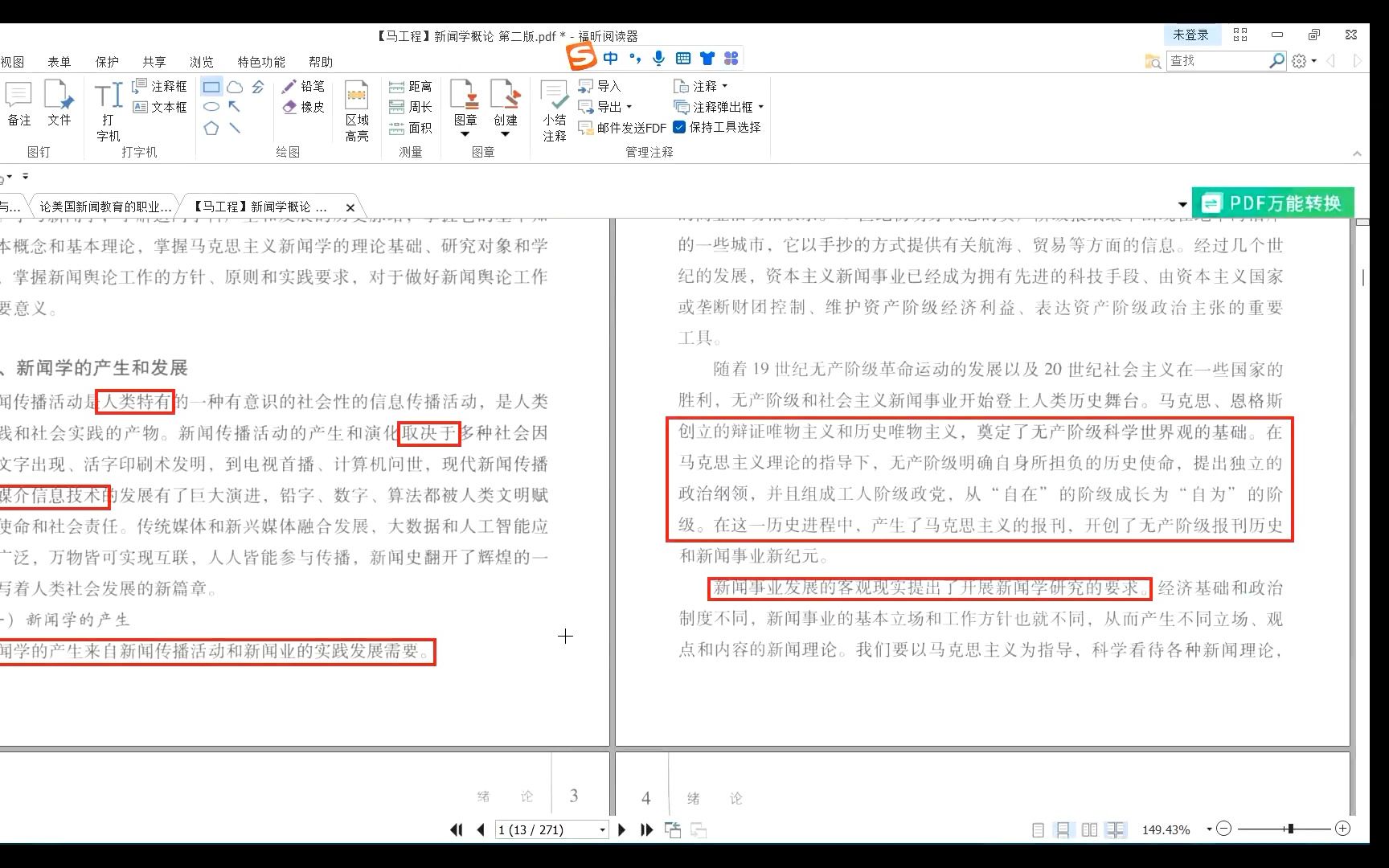Image resolution: width=1389 pixels, height=868 pixels.
Task: Expand the Create stamp (创建) dropdown
Action: point(505,134)
